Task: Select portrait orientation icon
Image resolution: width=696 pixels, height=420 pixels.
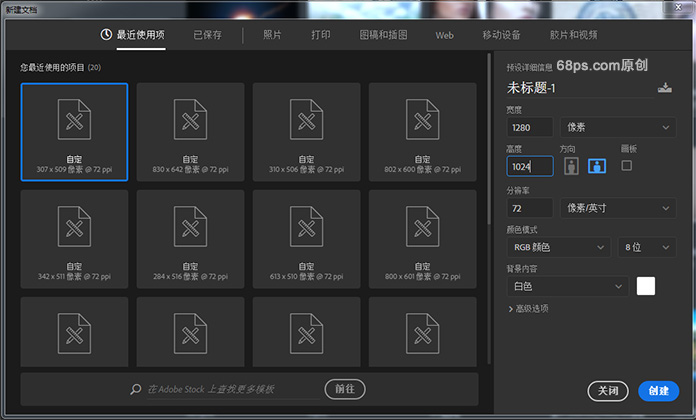Action: coord(571,166)
